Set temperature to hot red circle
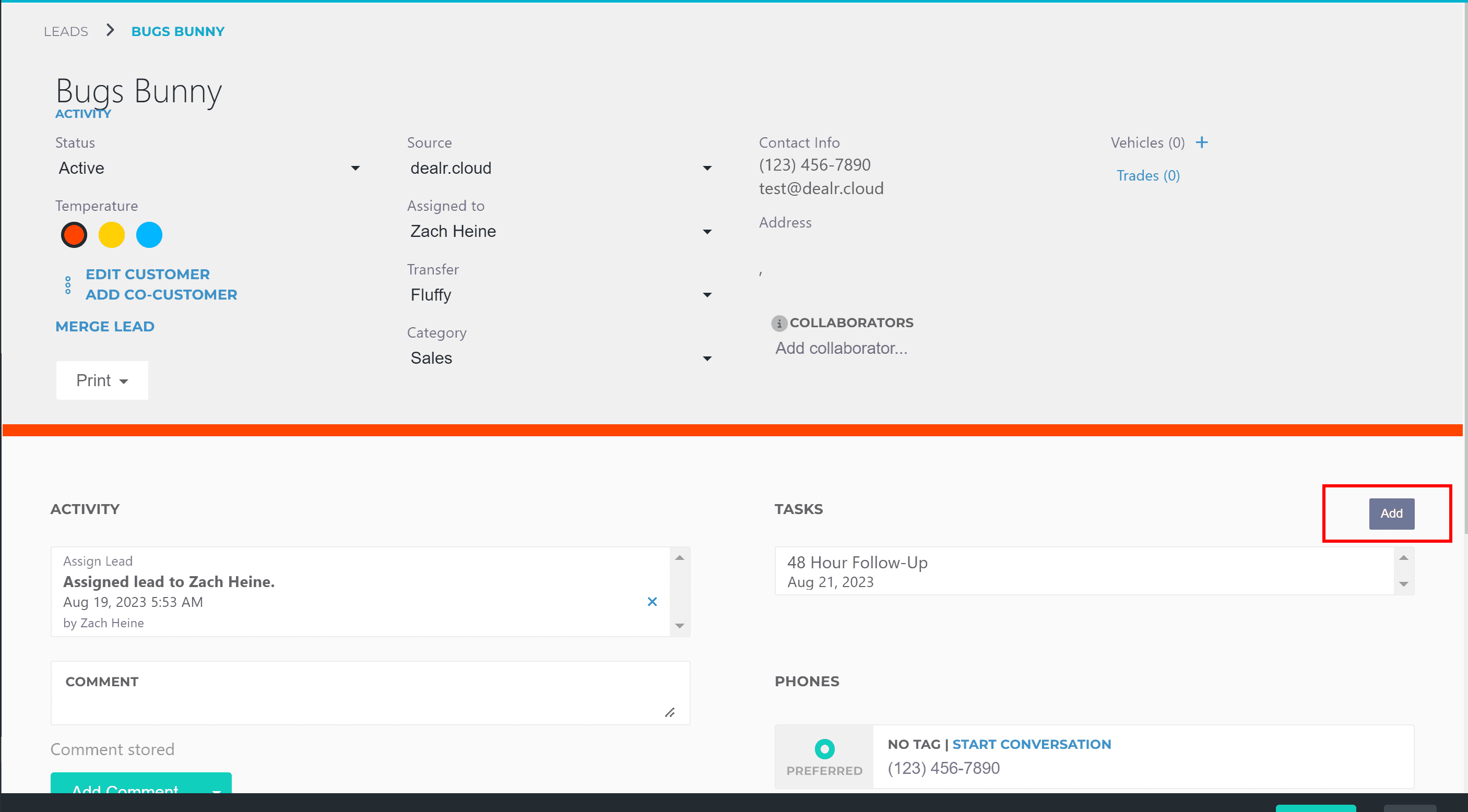1468x812 pixels. pos(74,235)
